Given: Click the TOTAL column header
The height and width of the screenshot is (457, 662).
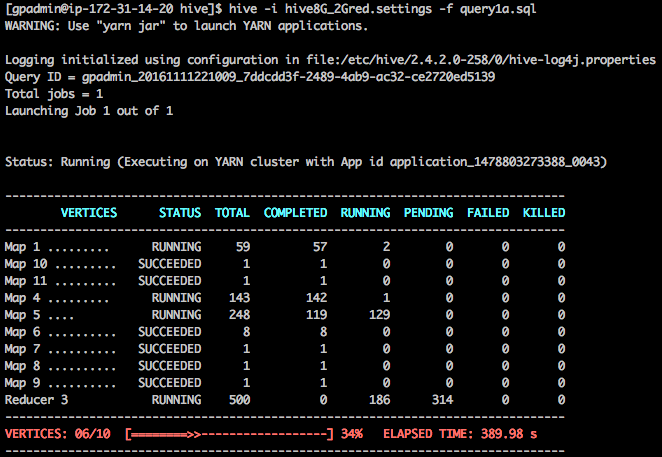Looking at the screenshot, I should point(232,212).
